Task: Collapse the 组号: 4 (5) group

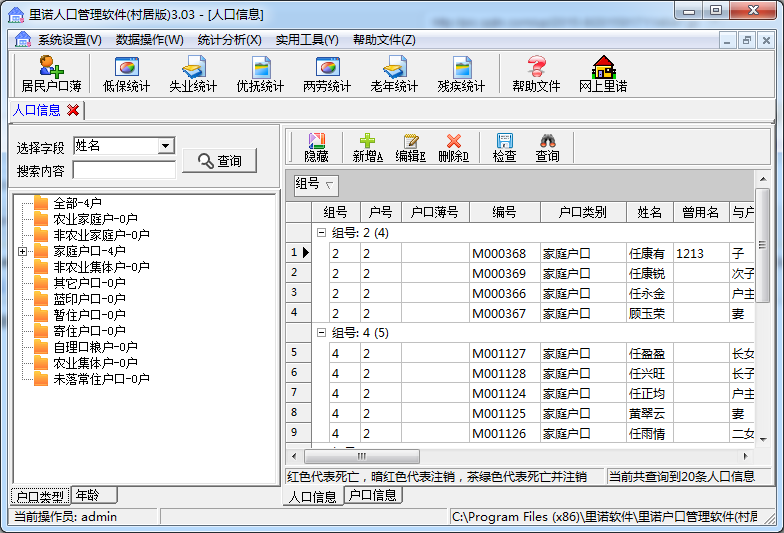Action: click(x=321, y=332)
